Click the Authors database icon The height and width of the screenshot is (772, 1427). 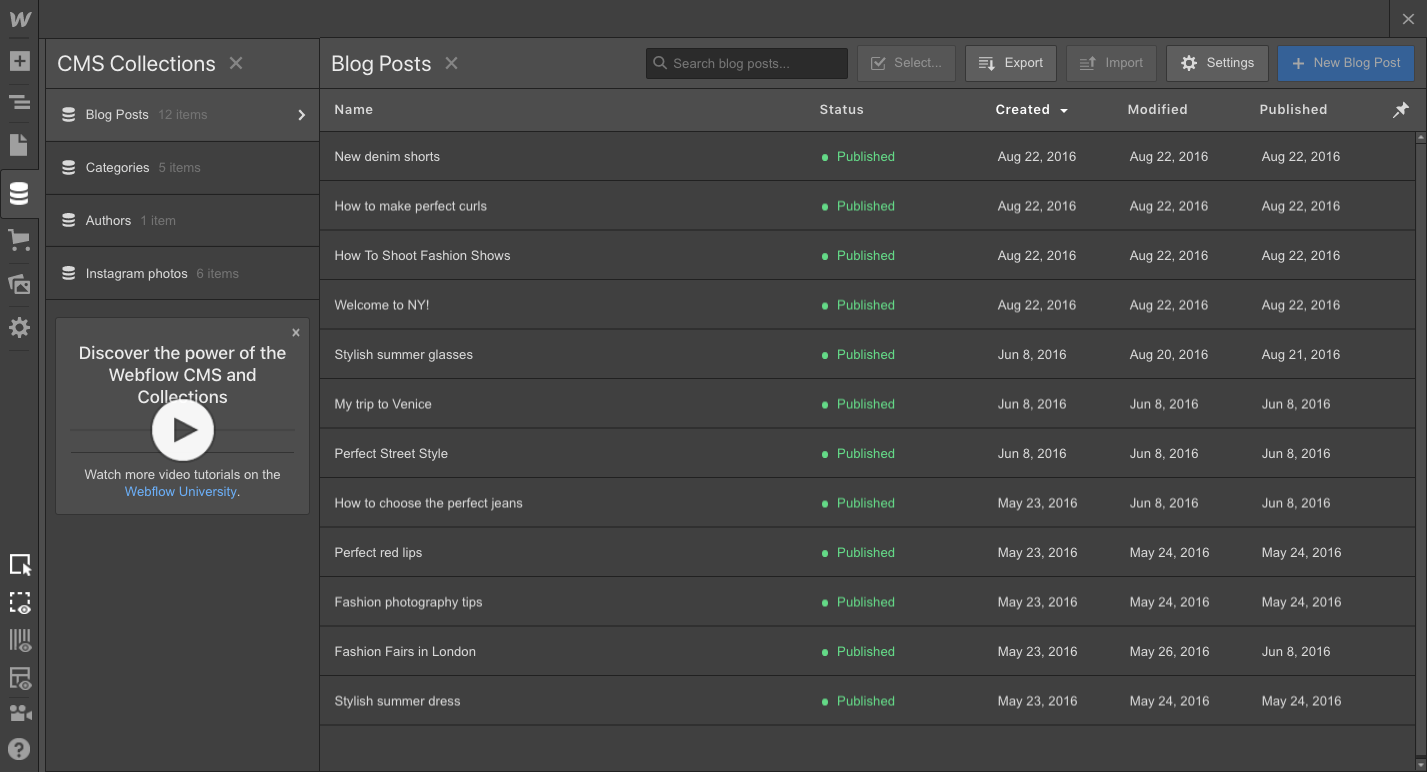69,221
